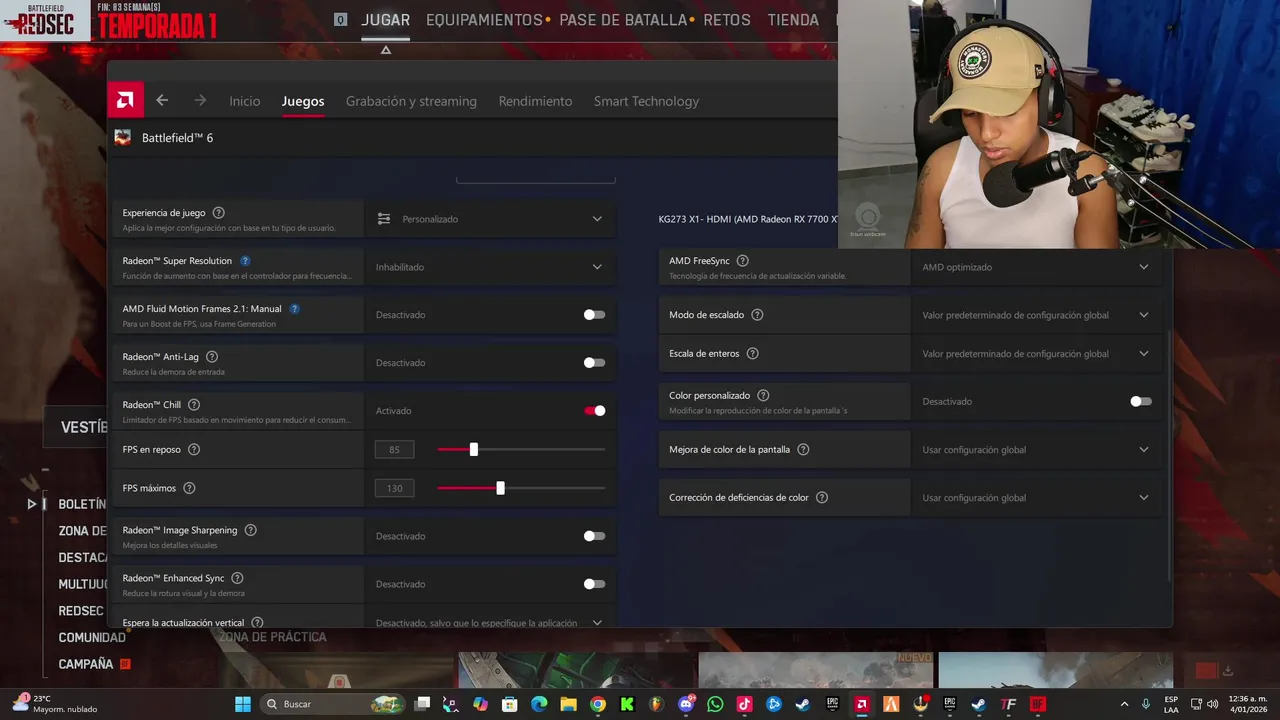The image size is (1280, 720).
Task: Open help for Mejora de color de pantalla
Action: point(803,450)
